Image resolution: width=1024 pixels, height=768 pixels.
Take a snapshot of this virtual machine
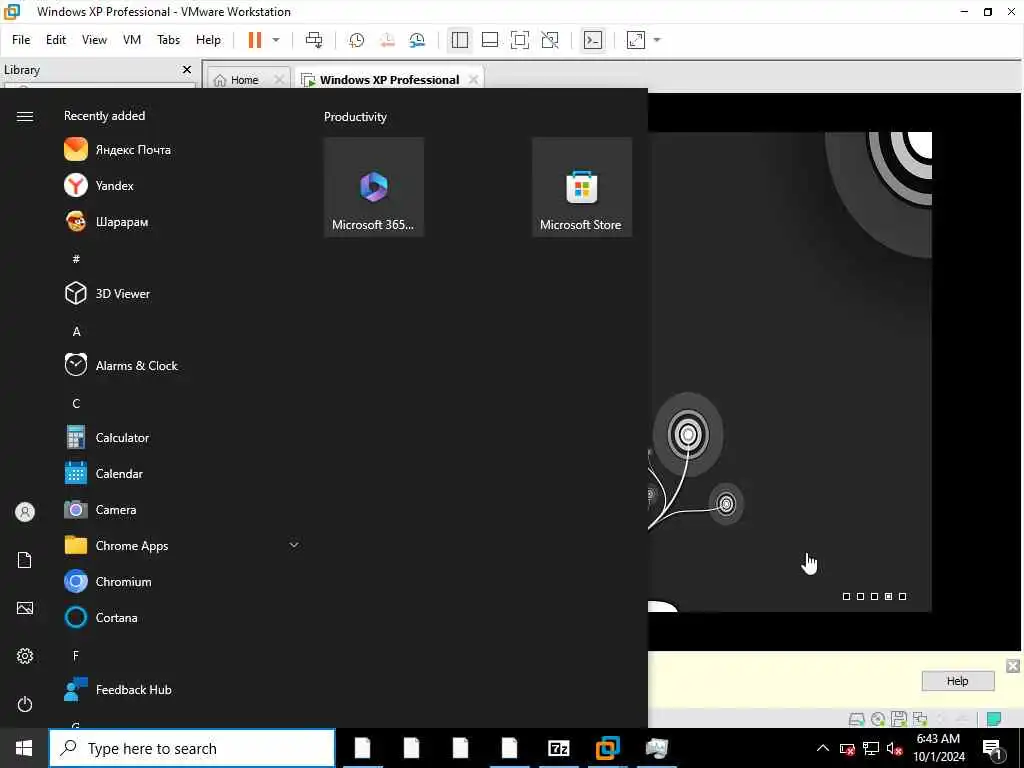point(357,40)
